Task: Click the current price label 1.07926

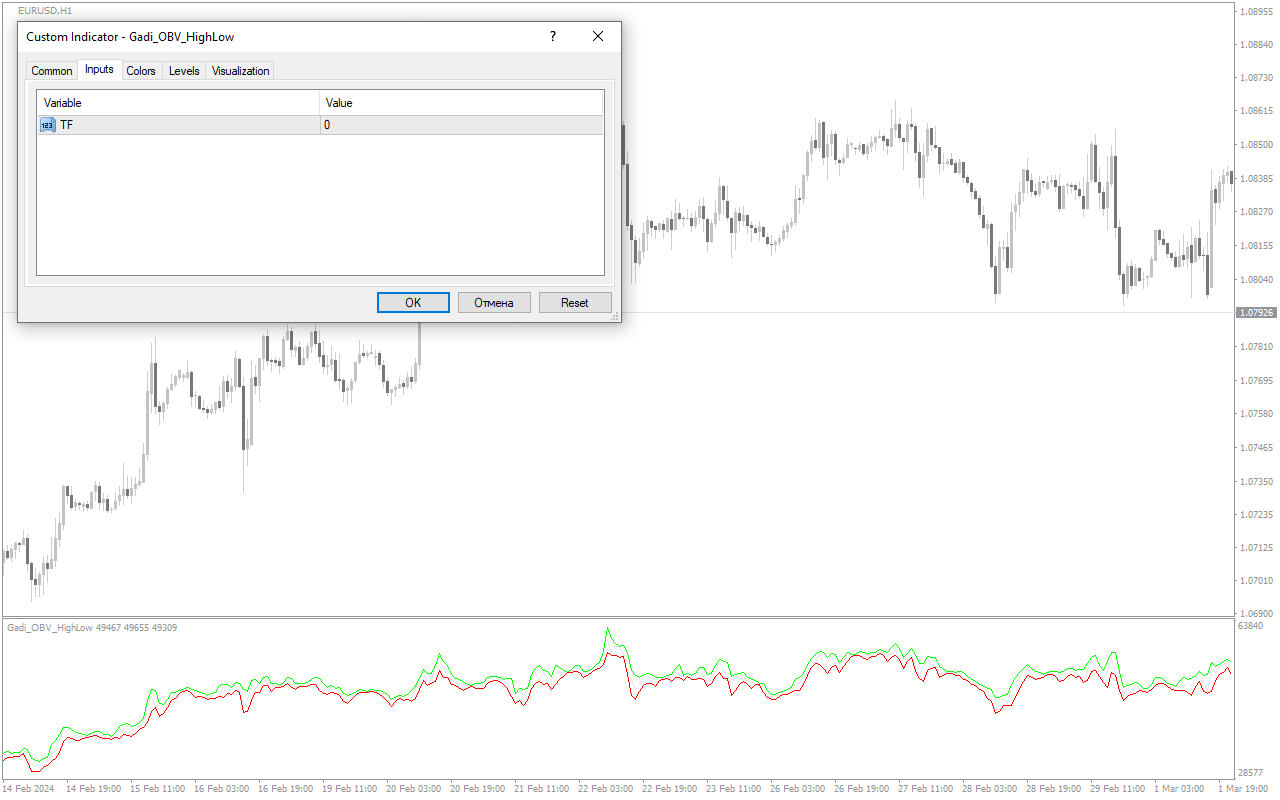Action: tap(1256, 313)
